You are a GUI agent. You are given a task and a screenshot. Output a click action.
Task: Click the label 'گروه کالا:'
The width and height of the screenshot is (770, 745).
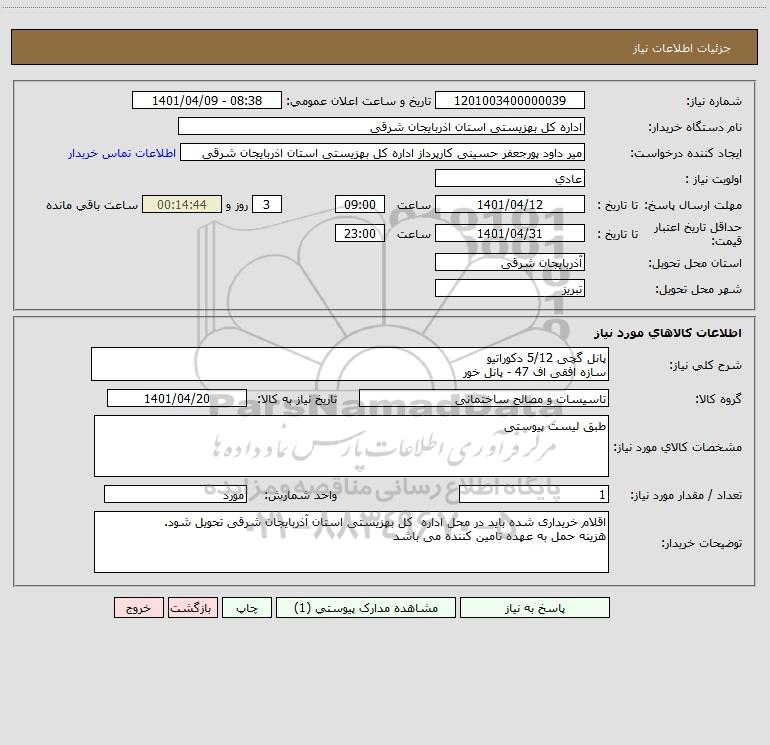[x=718, y=399]
